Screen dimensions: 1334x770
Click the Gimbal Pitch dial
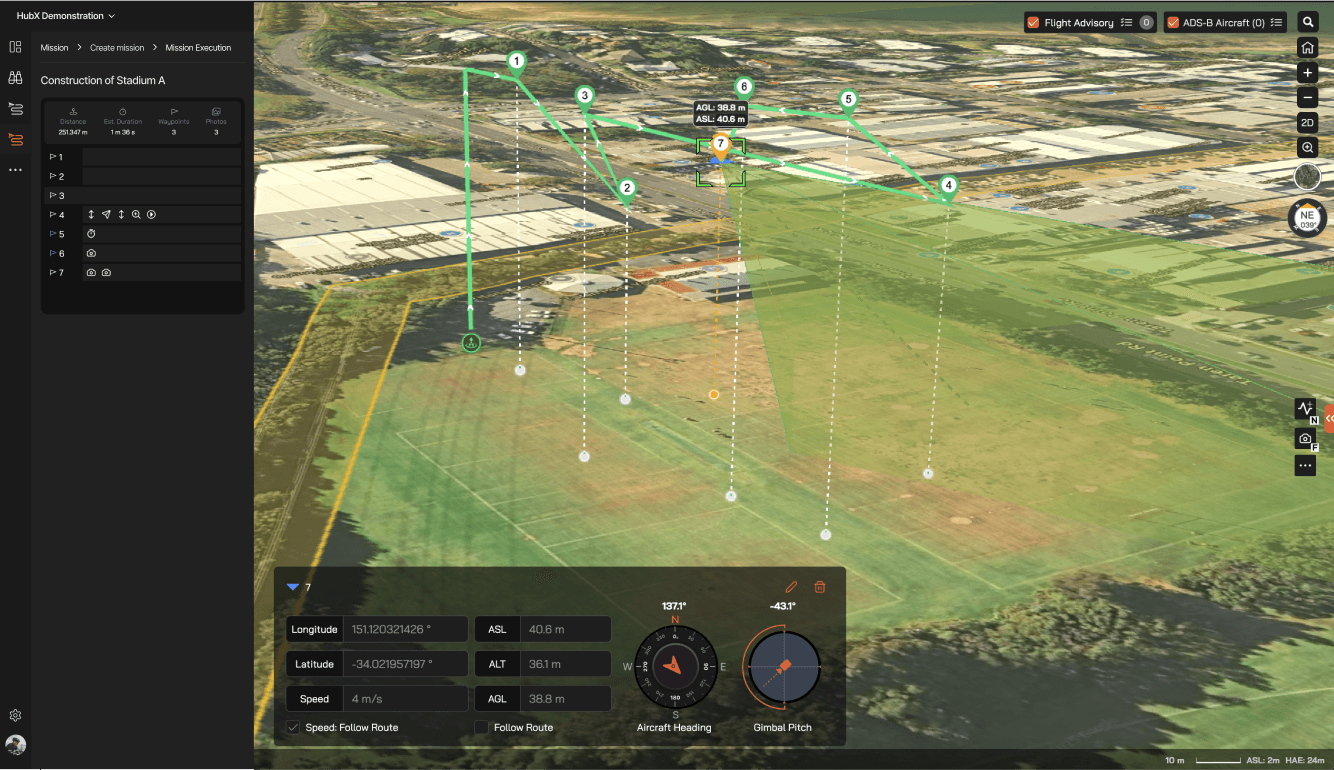(x=785, y=665)
